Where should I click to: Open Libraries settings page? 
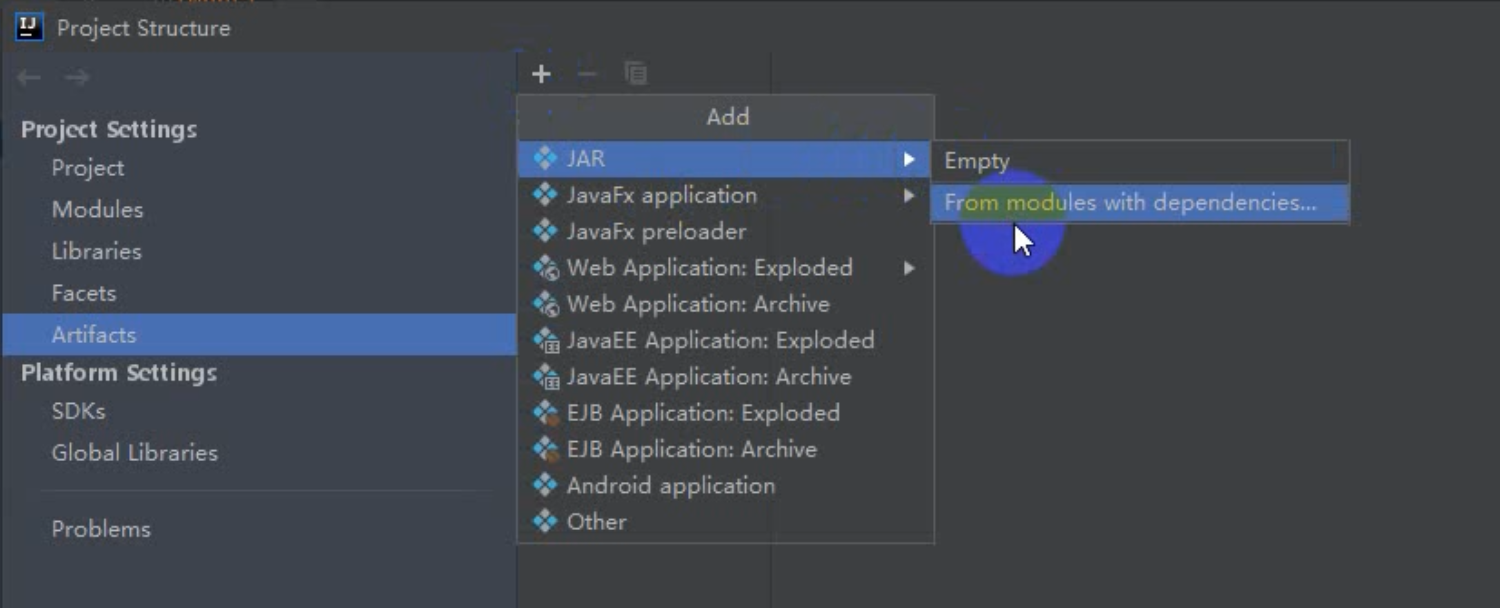[x=258, y=252]
